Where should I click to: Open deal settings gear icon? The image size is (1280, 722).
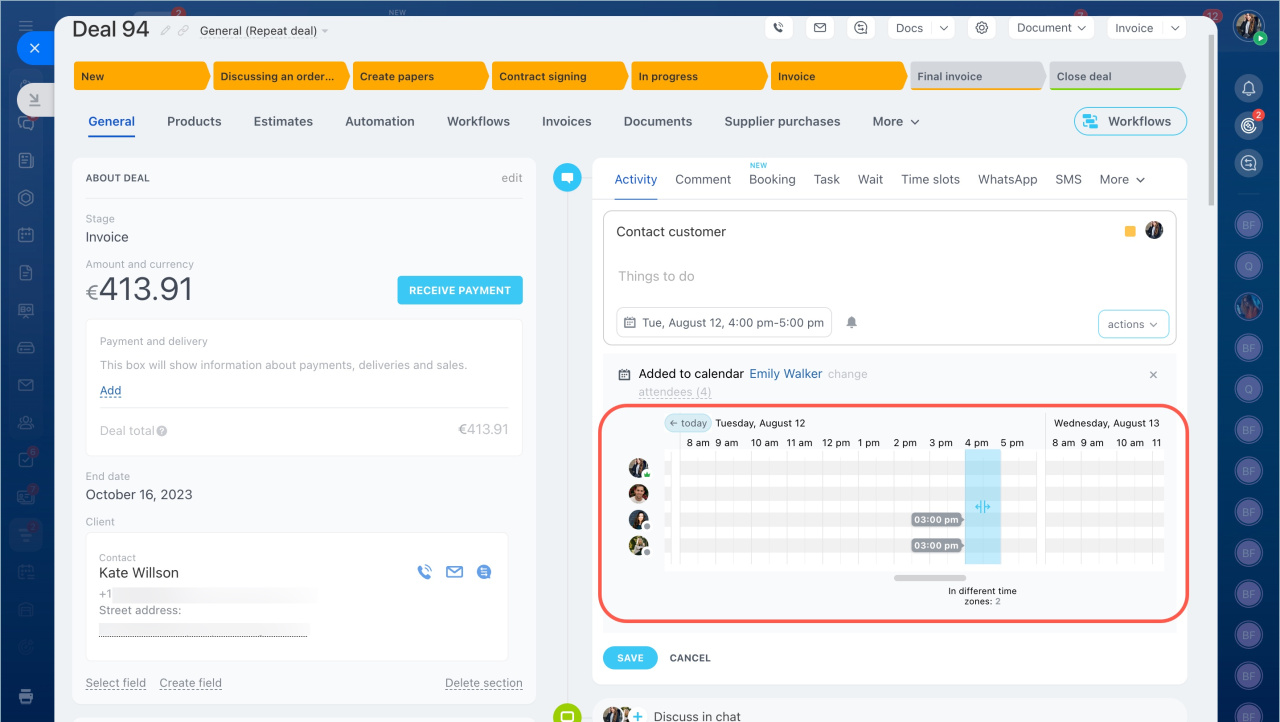coord(982,28)
